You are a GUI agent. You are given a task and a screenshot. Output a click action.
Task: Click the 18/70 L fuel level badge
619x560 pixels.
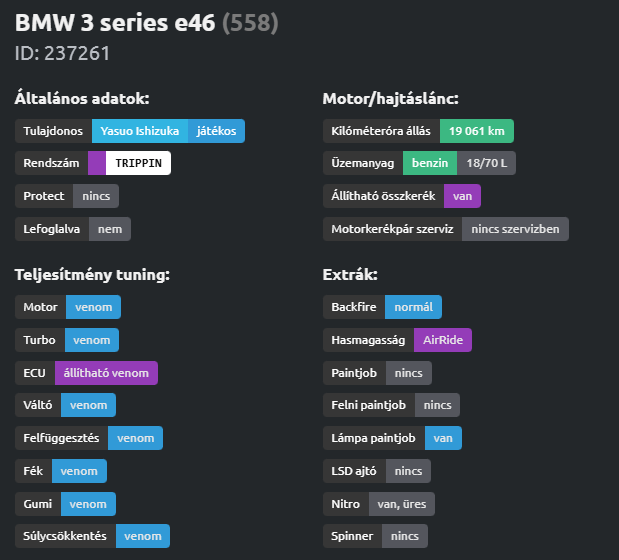[x=486, y=163]
